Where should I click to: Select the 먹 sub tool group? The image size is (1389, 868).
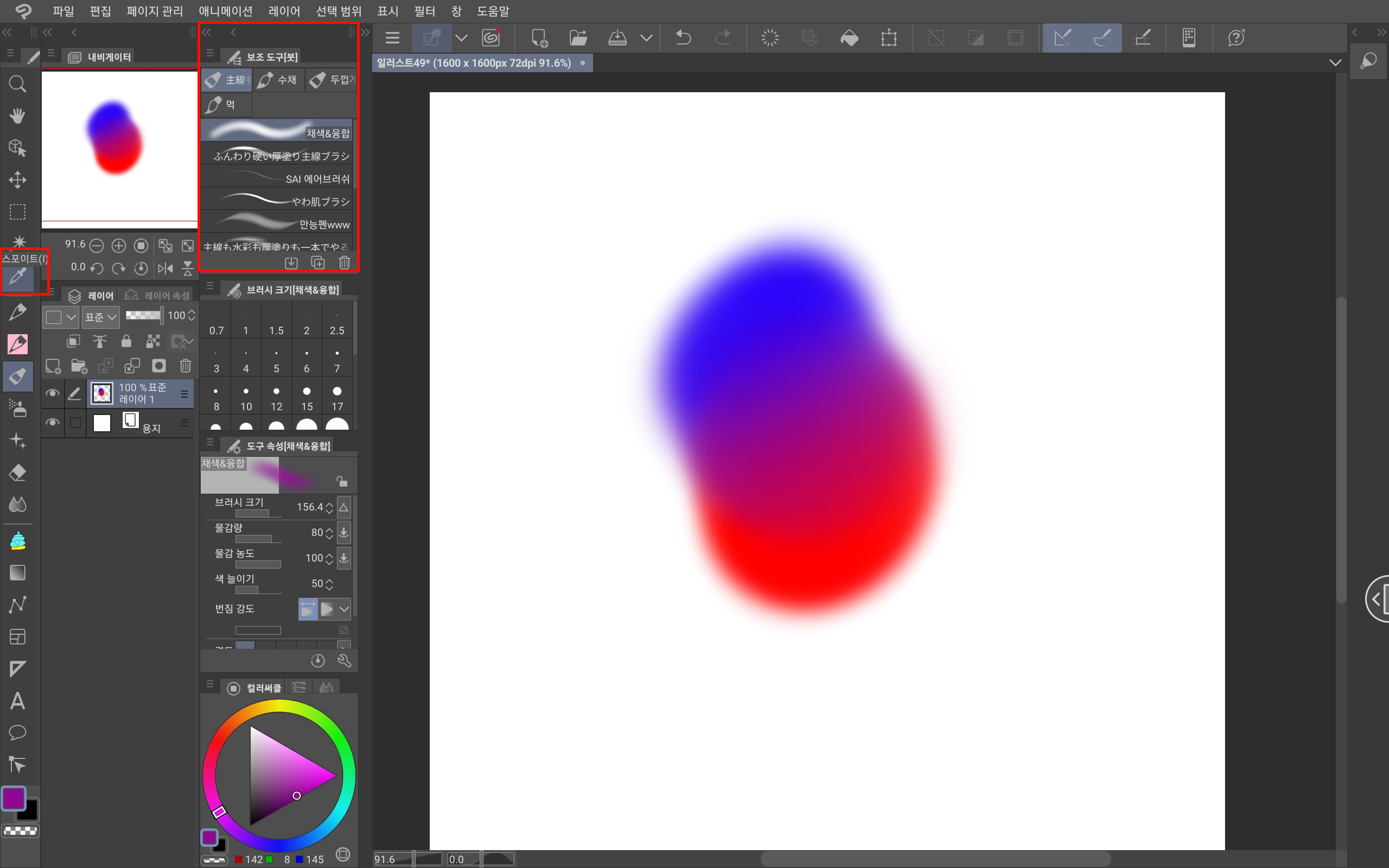pos(226,105)
